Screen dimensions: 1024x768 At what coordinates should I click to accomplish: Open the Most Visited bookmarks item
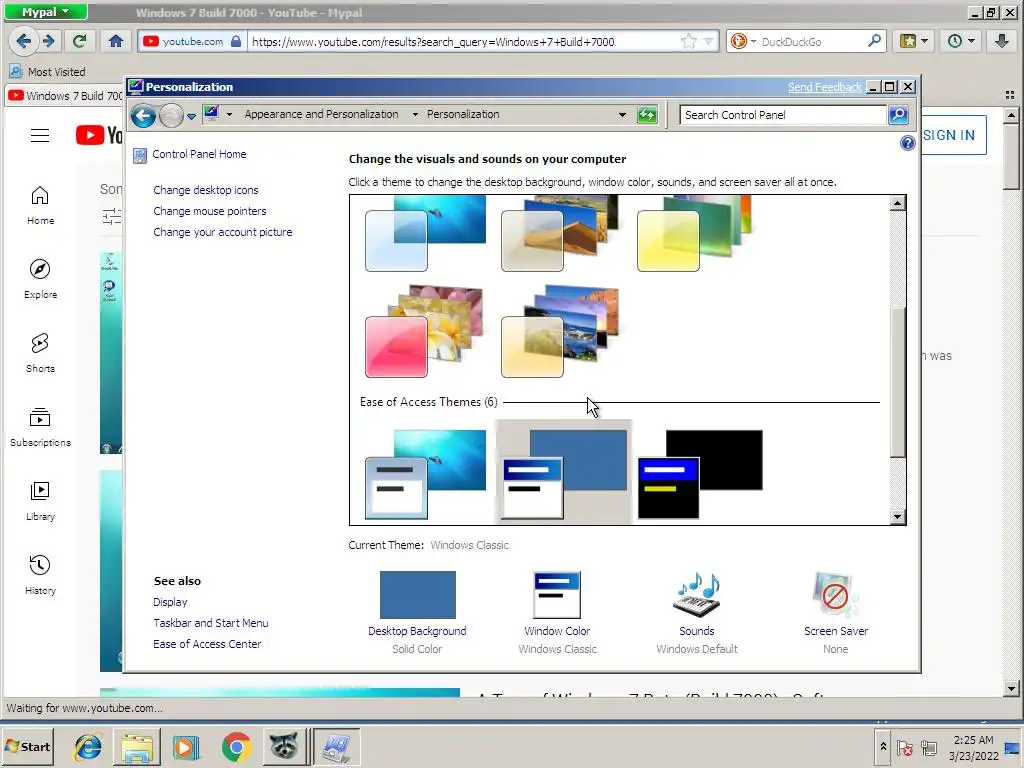pos(47,71)
